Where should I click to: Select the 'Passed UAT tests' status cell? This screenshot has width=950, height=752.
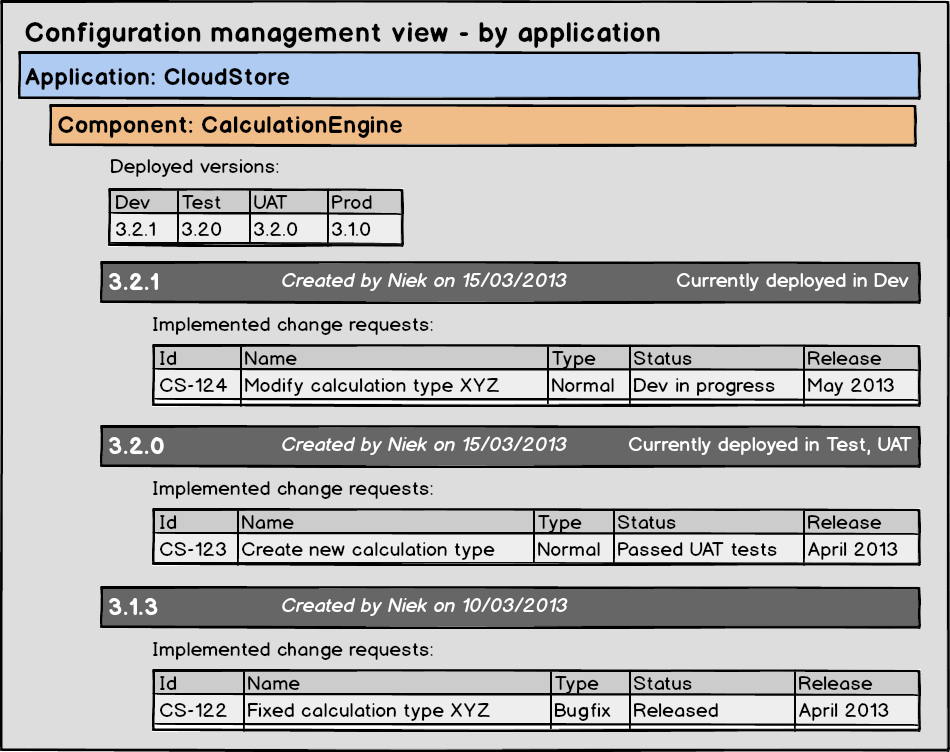click(708, 549)
